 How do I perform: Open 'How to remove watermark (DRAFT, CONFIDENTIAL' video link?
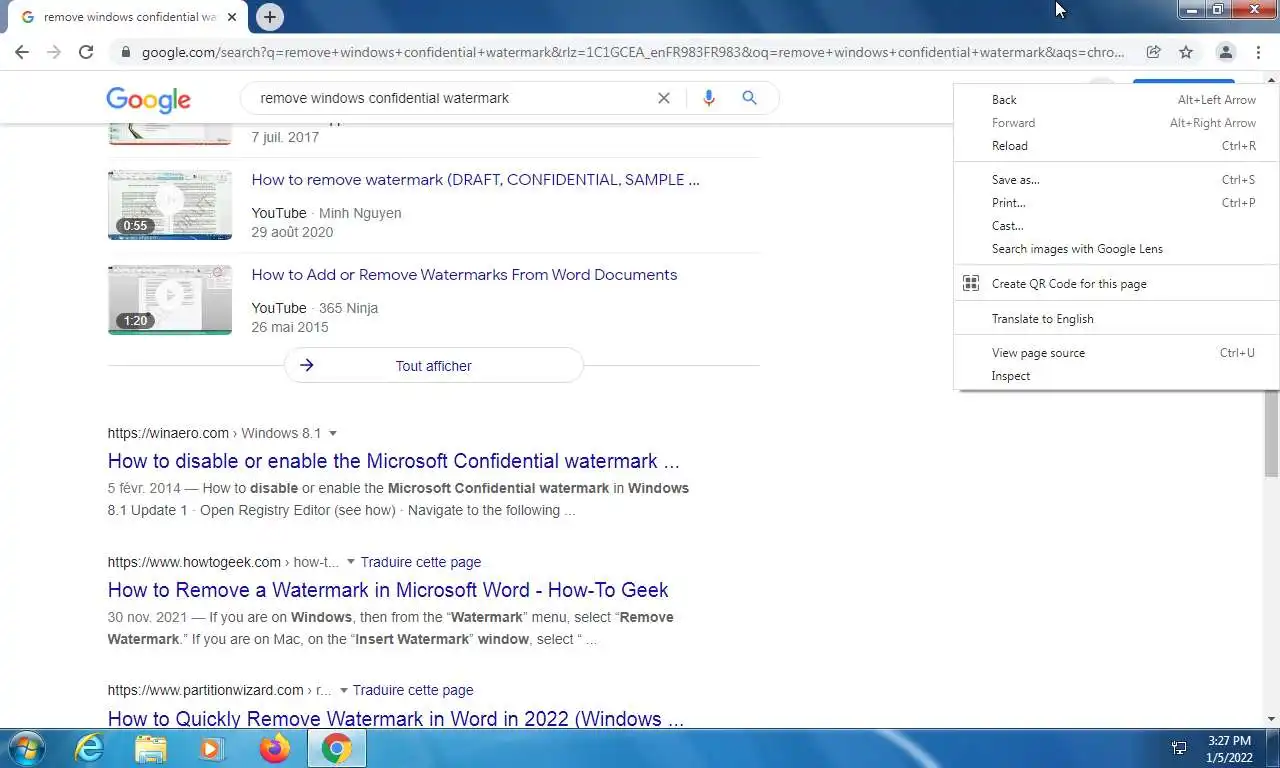pyautogui.click(x=475, y=180)
